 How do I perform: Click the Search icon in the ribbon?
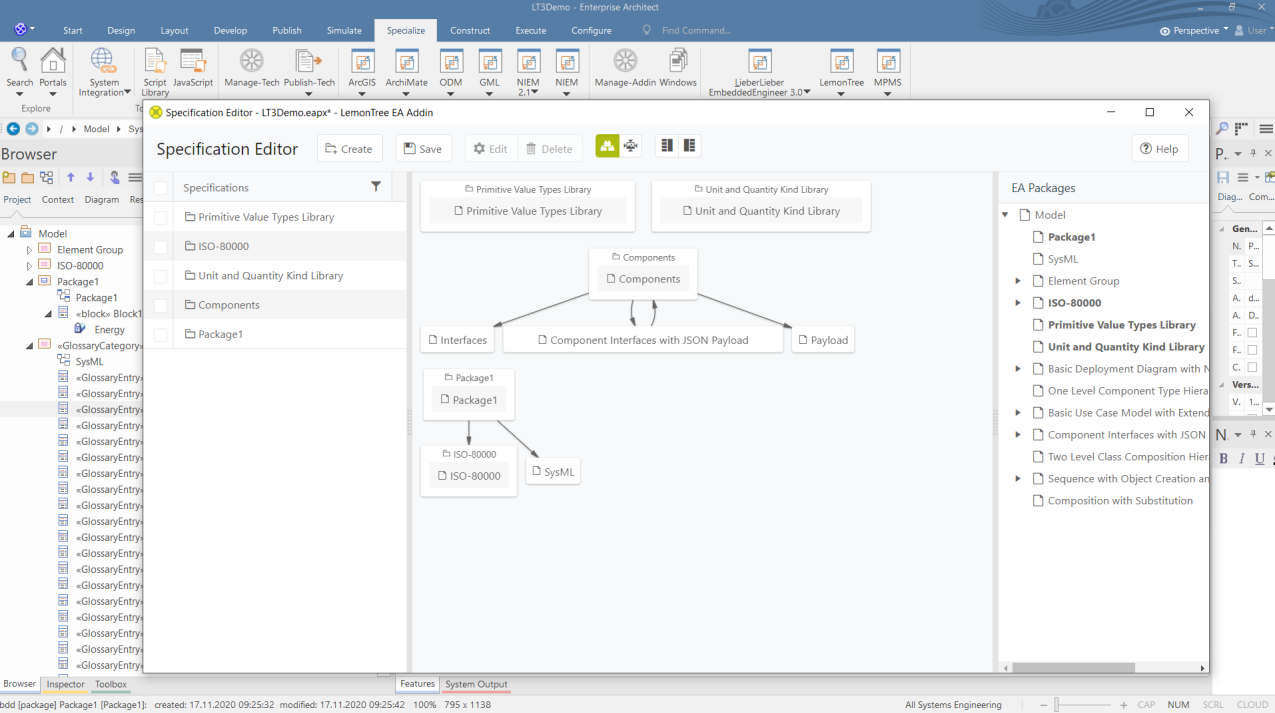coord(19,62)
